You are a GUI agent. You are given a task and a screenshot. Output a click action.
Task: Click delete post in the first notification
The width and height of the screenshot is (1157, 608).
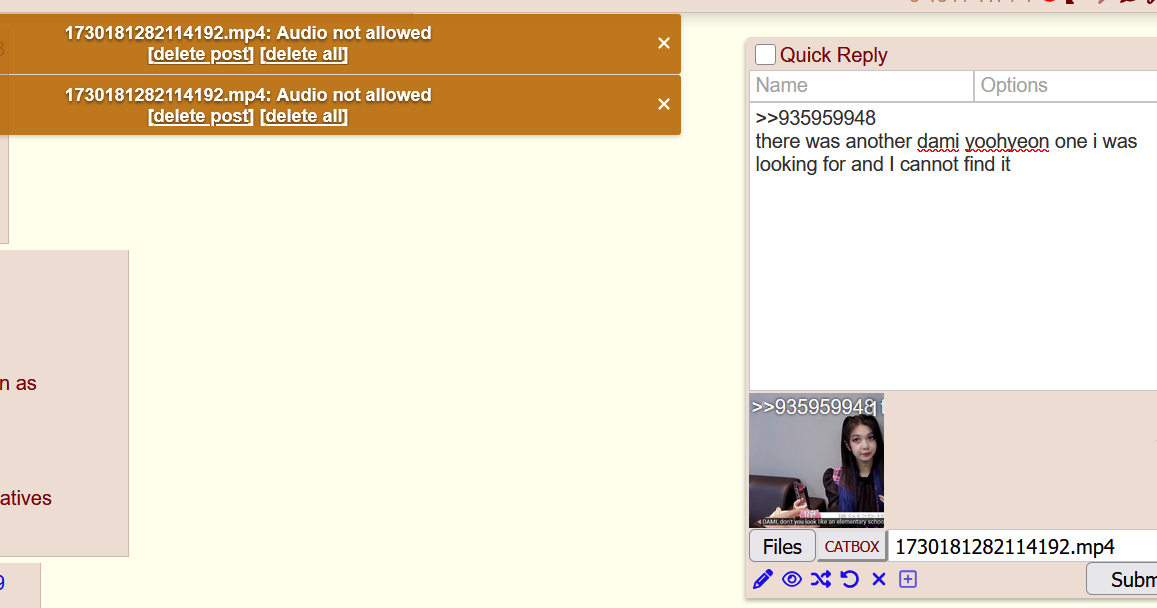point(201,54)
